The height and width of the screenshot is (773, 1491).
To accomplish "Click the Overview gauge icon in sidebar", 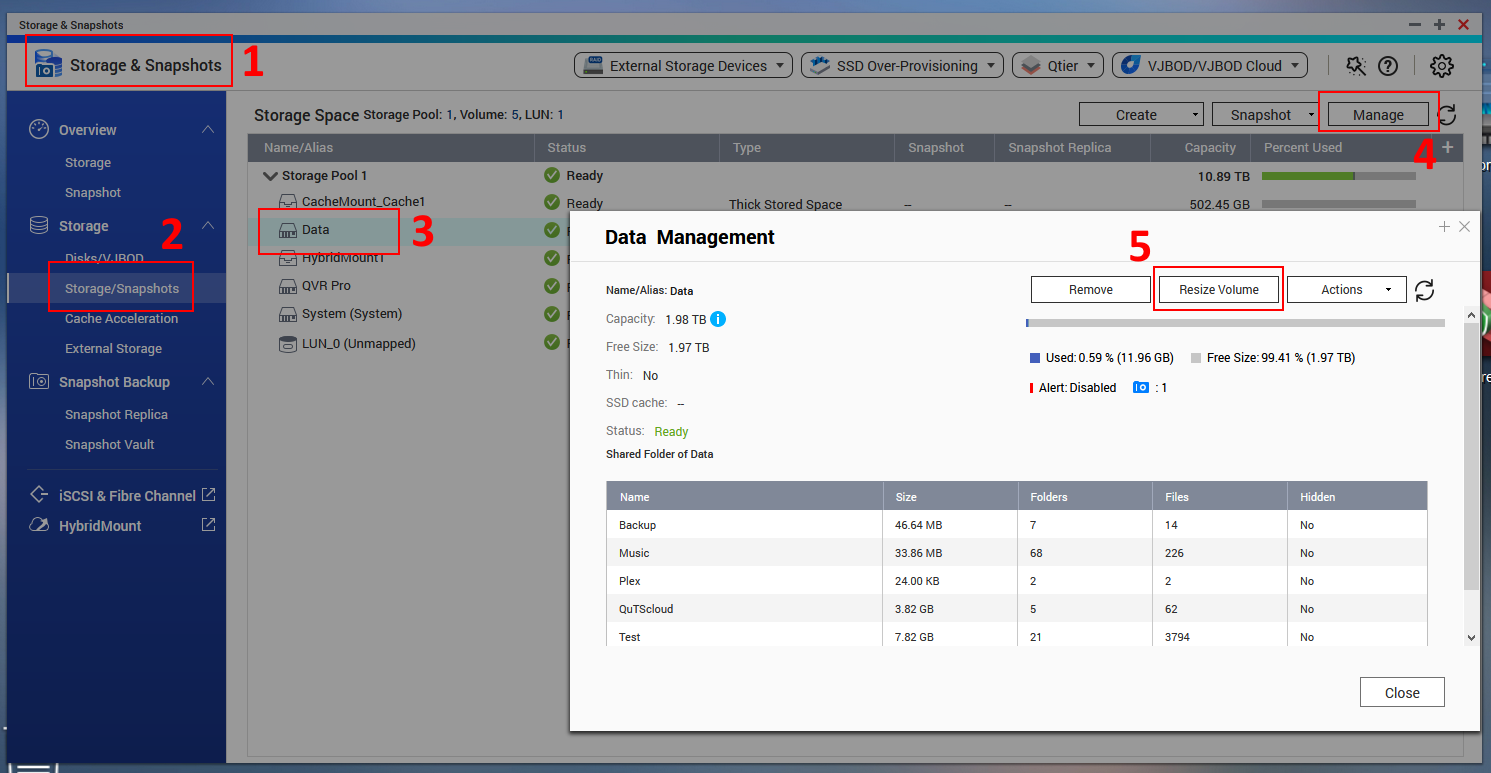I will point(39,130).
